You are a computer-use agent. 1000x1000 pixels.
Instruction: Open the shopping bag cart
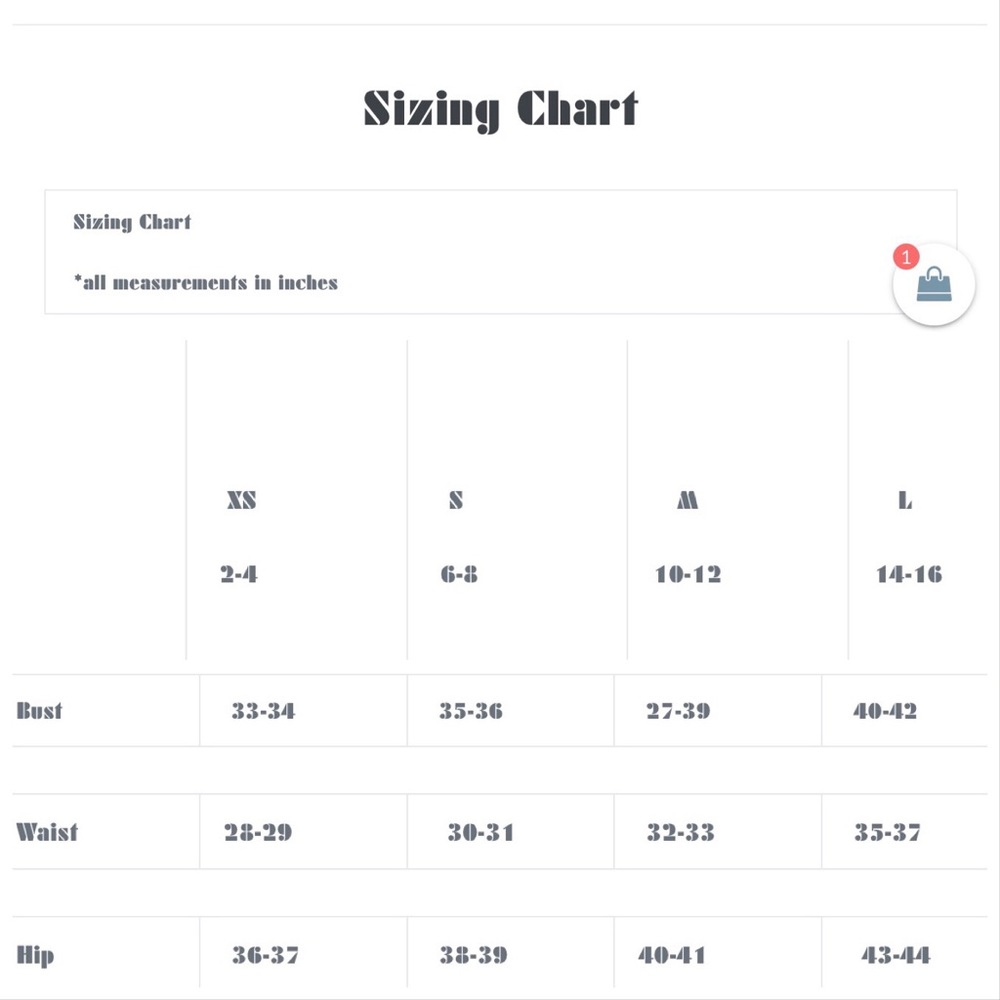(934, 285)
